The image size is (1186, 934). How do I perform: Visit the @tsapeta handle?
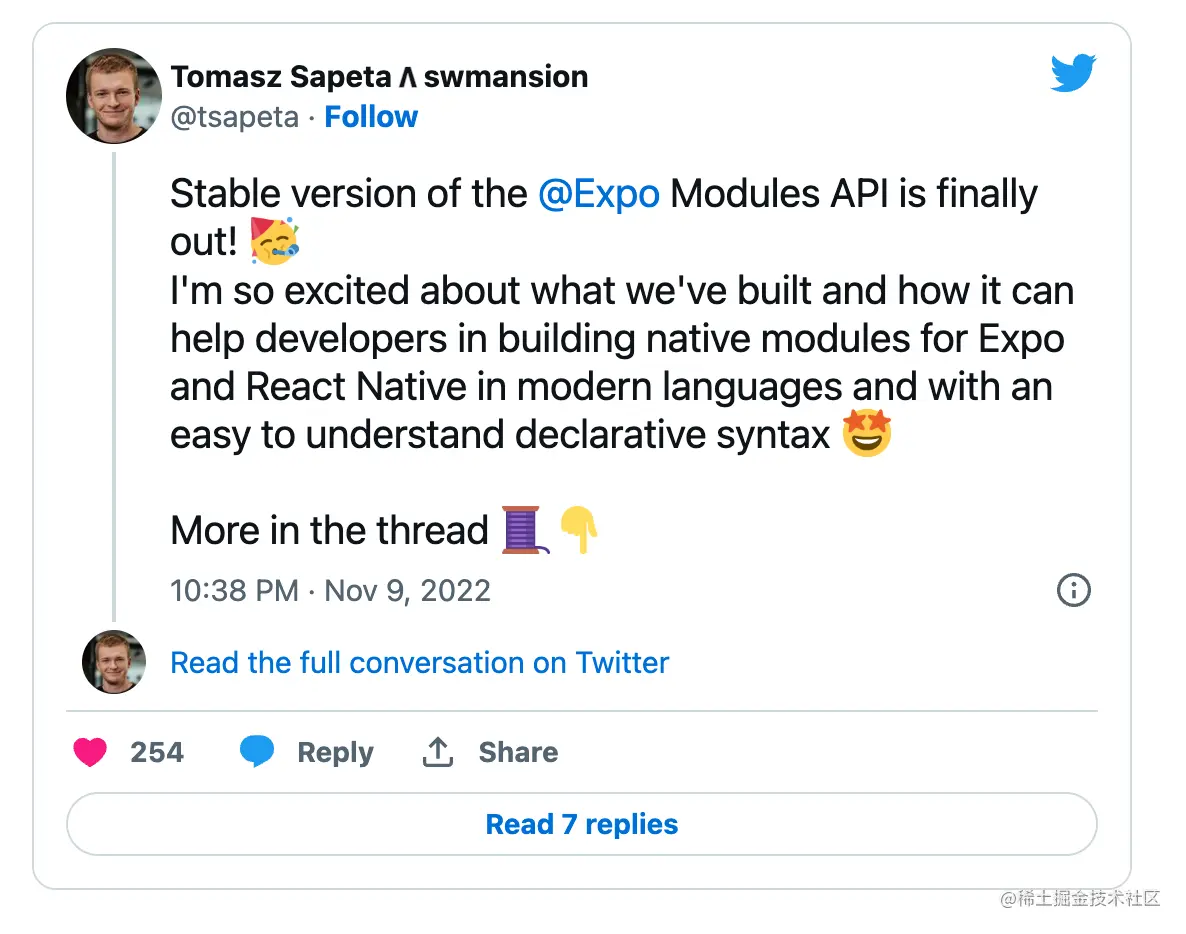pyautogui.click(x=234, y=117)
